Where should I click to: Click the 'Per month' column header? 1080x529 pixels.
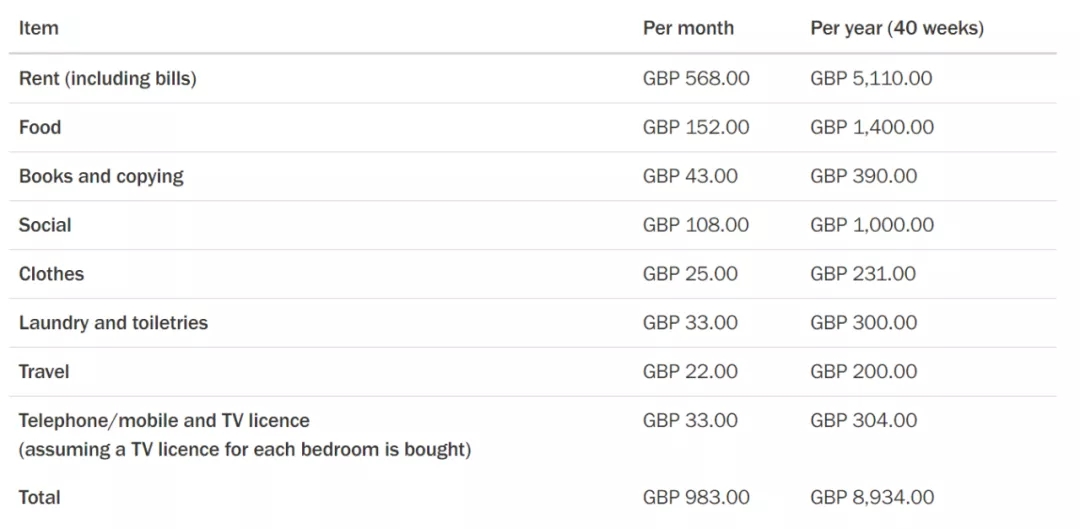tap(688, 28)
